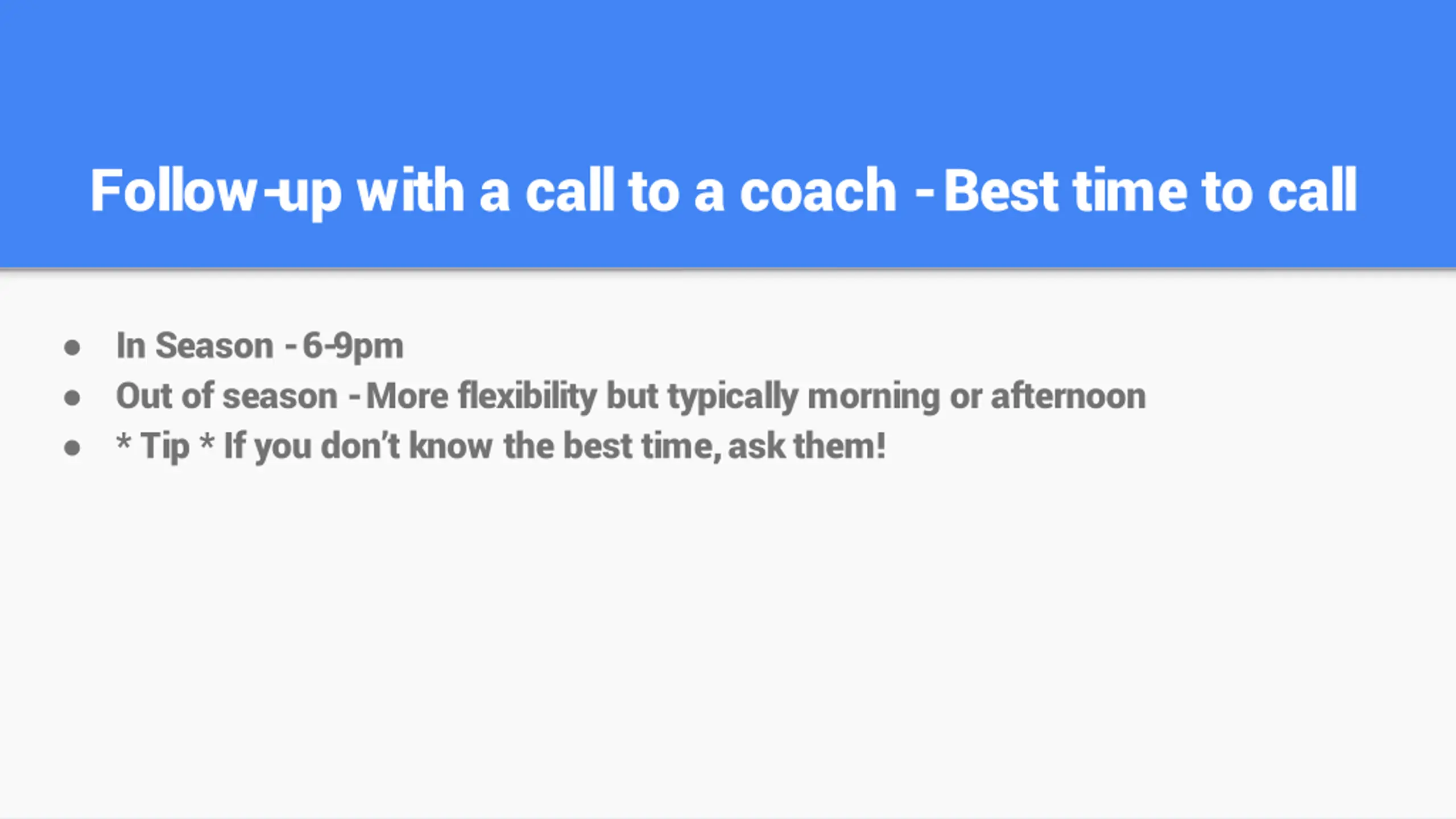Click the word 'Season' in first bullet
Image resolution: width=1456 pixels, height=819 pixels.
(x=214, y=346)
